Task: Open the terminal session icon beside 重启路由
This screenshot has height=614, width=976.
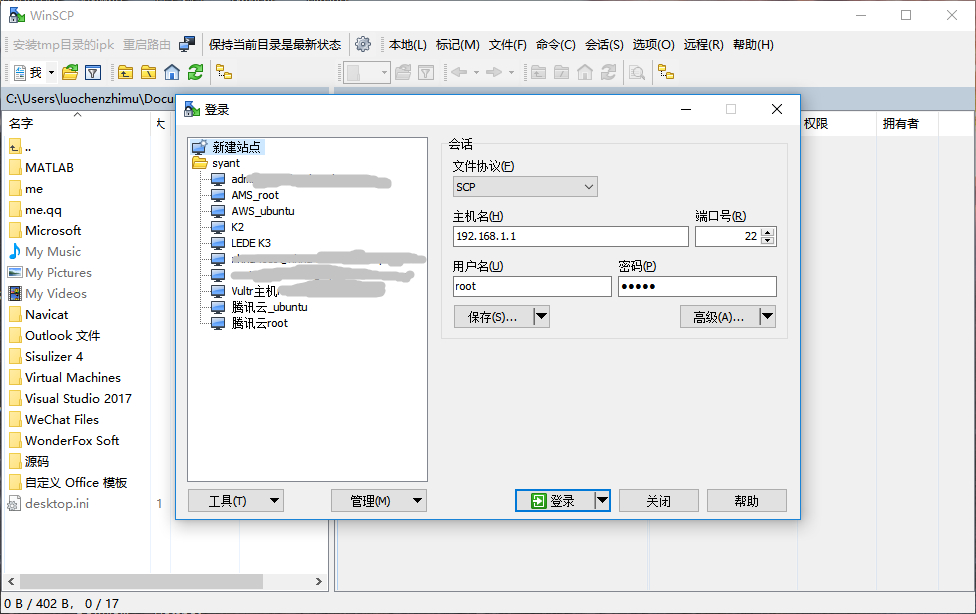Action: 187,44
